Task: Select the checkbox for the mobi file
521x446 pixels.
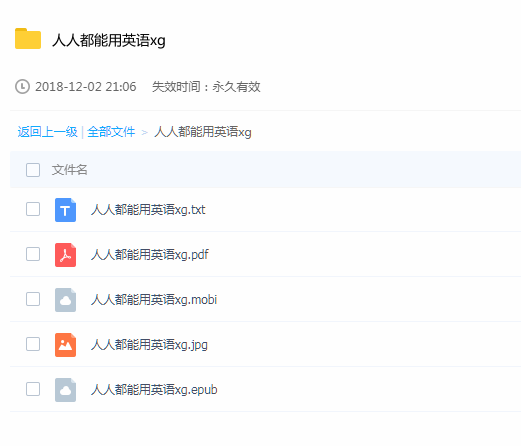Action: point(33,299)
